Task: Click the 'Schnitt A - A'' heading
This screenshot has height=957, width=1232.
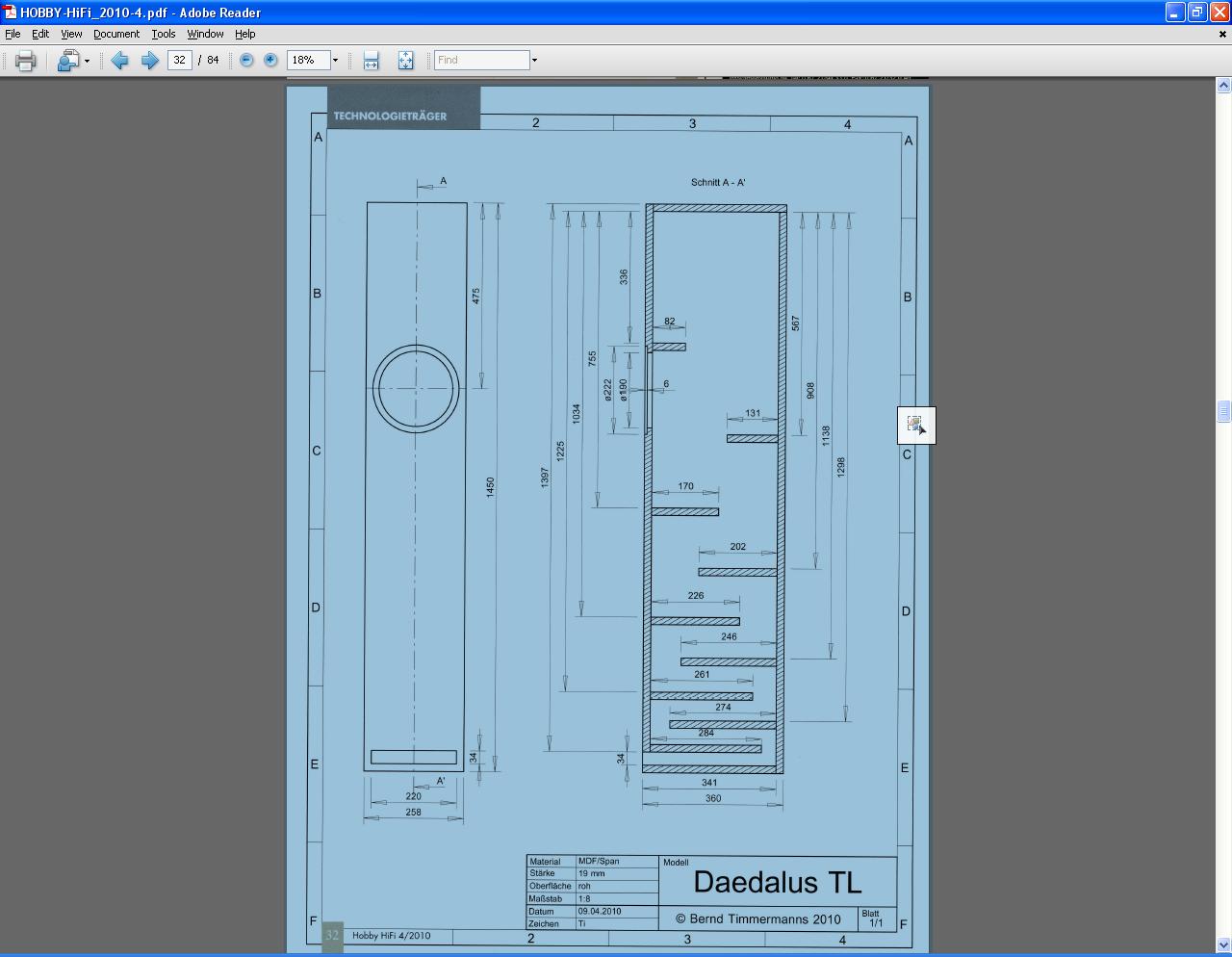Action: pyautogui.click(x=718, y=182)
